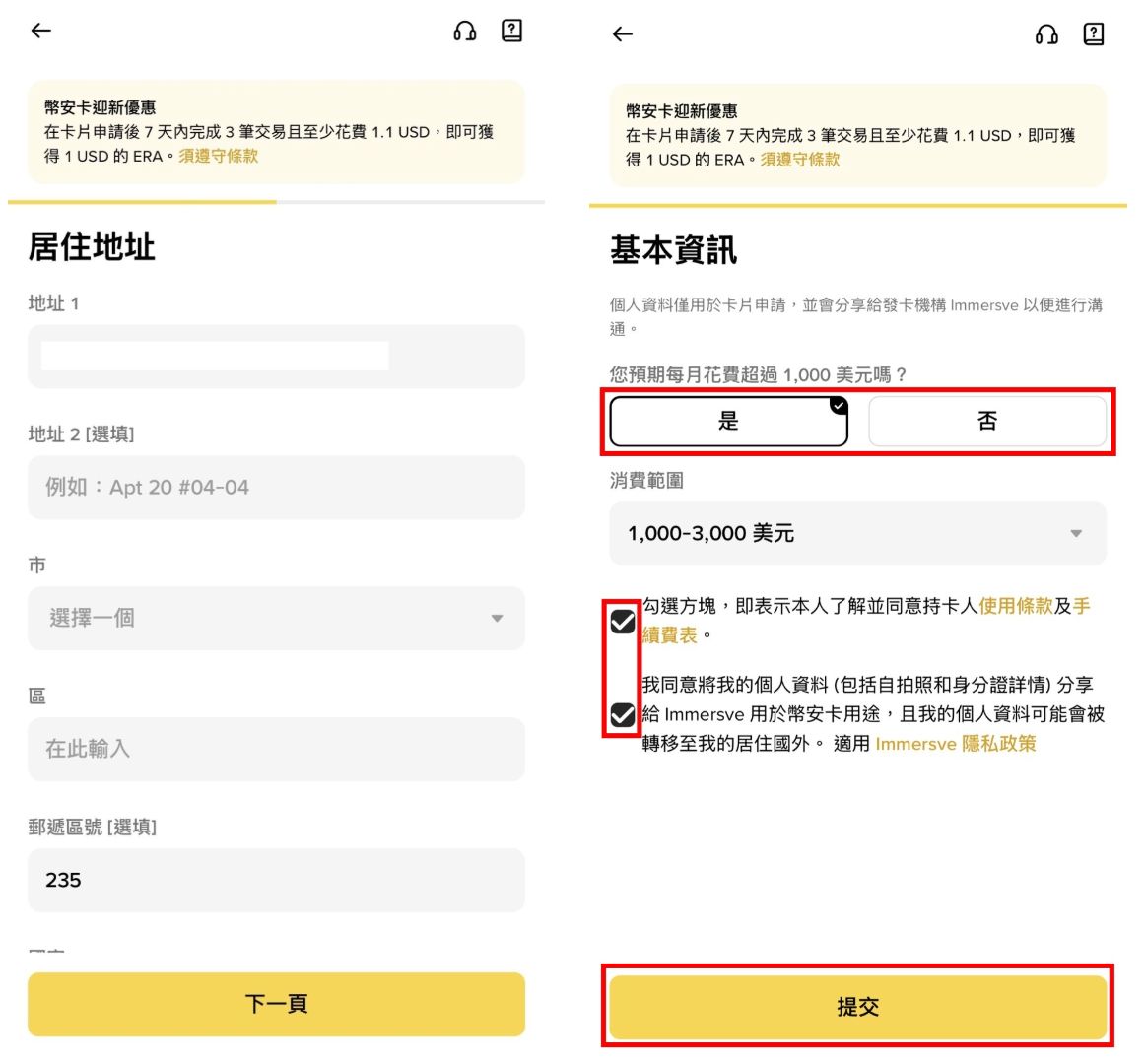1145x1064 pixels.
Task: Open help guide icon on 基本資訊 screen
Action: (x=1093, y=33)
